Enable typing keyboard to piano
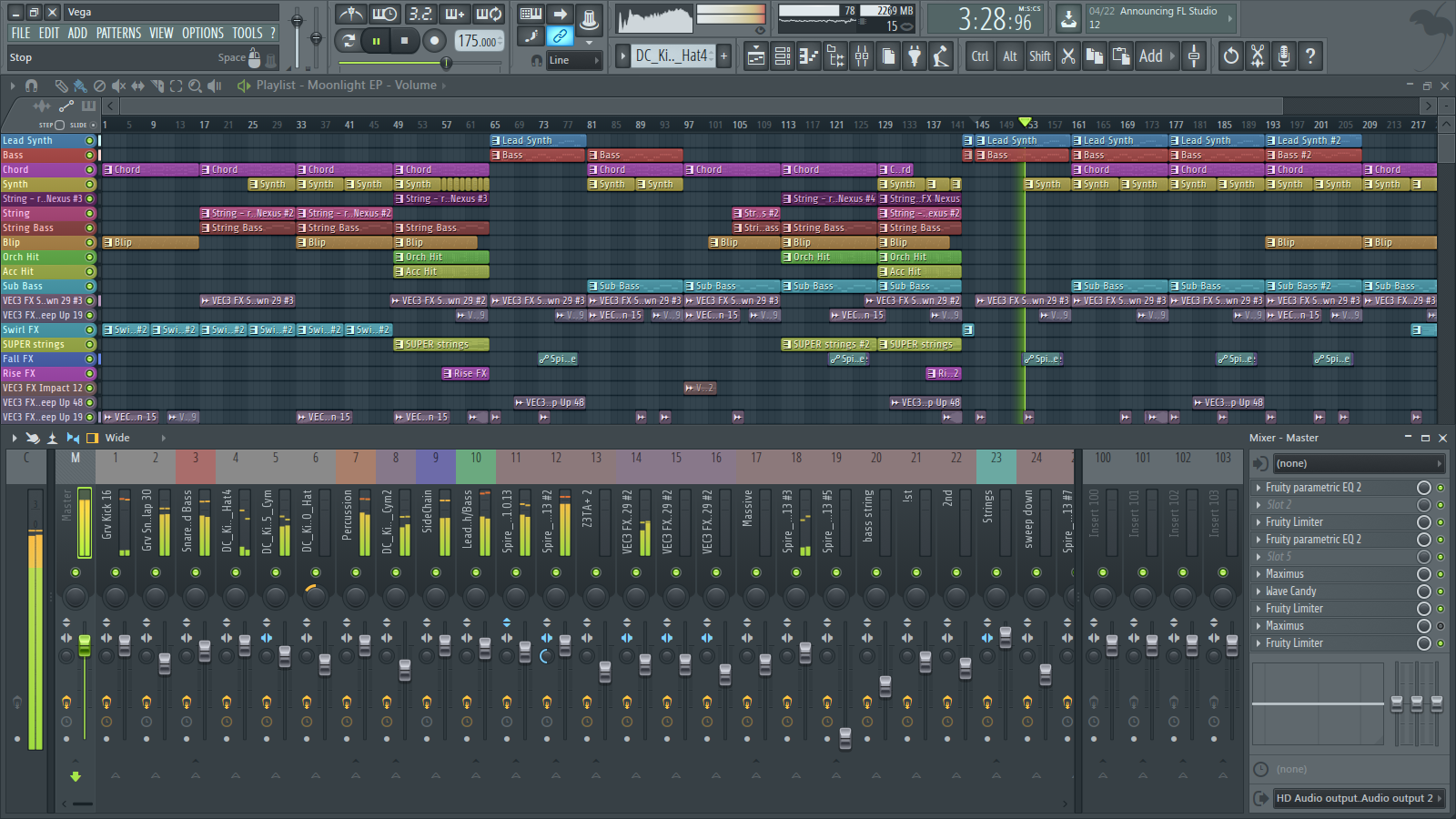 tap(531, 14)
